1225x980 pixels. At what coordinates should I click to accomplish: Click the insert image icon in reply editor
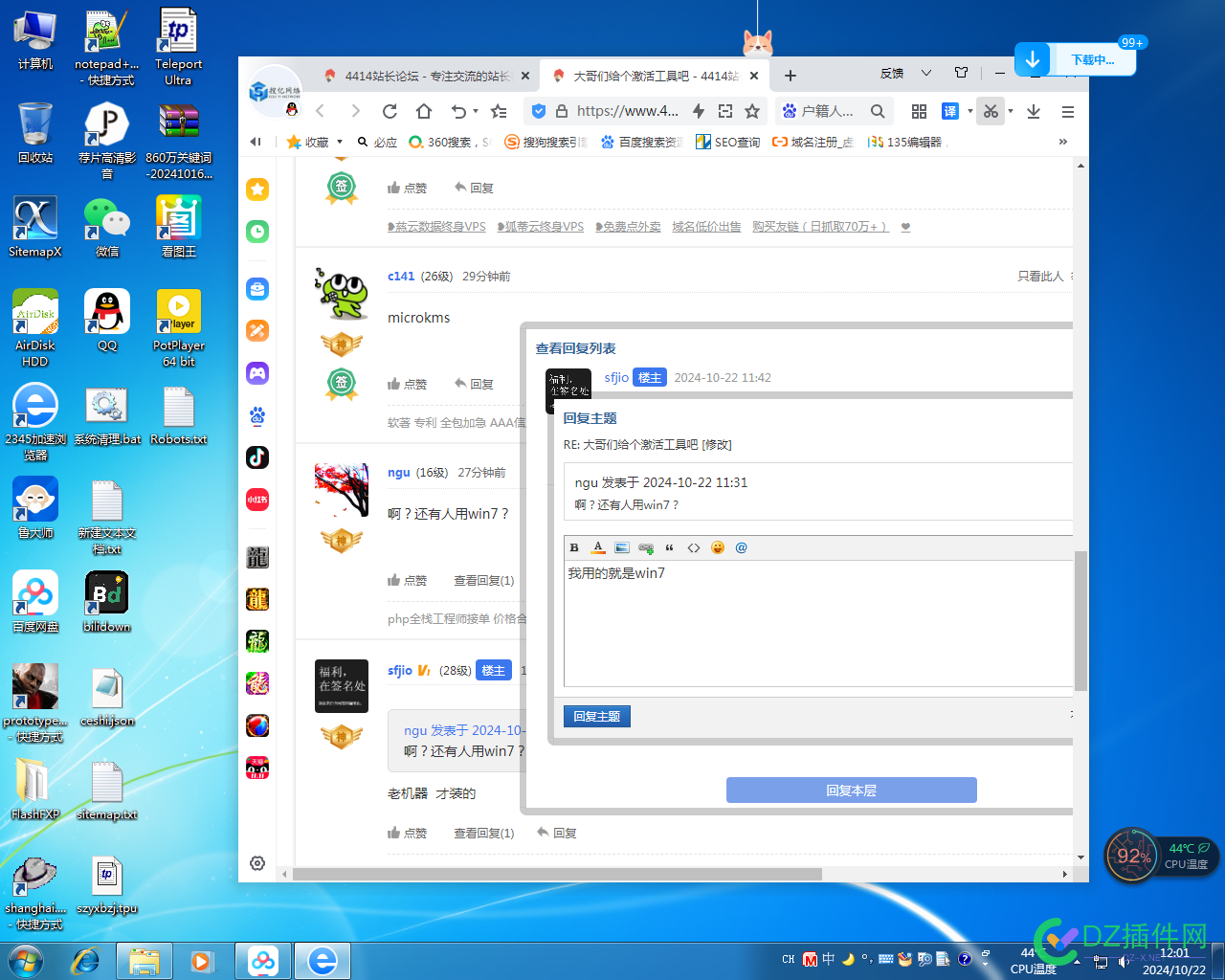[622, 547]
